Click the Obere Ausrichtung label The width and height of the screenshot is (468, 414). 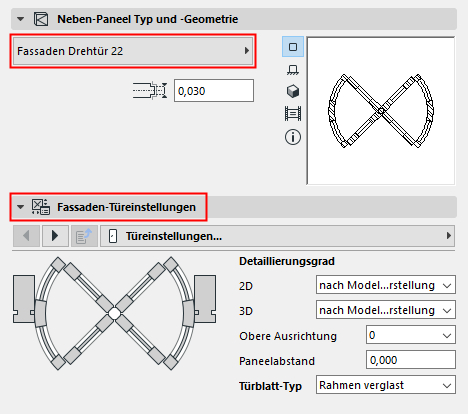point(288,336)
